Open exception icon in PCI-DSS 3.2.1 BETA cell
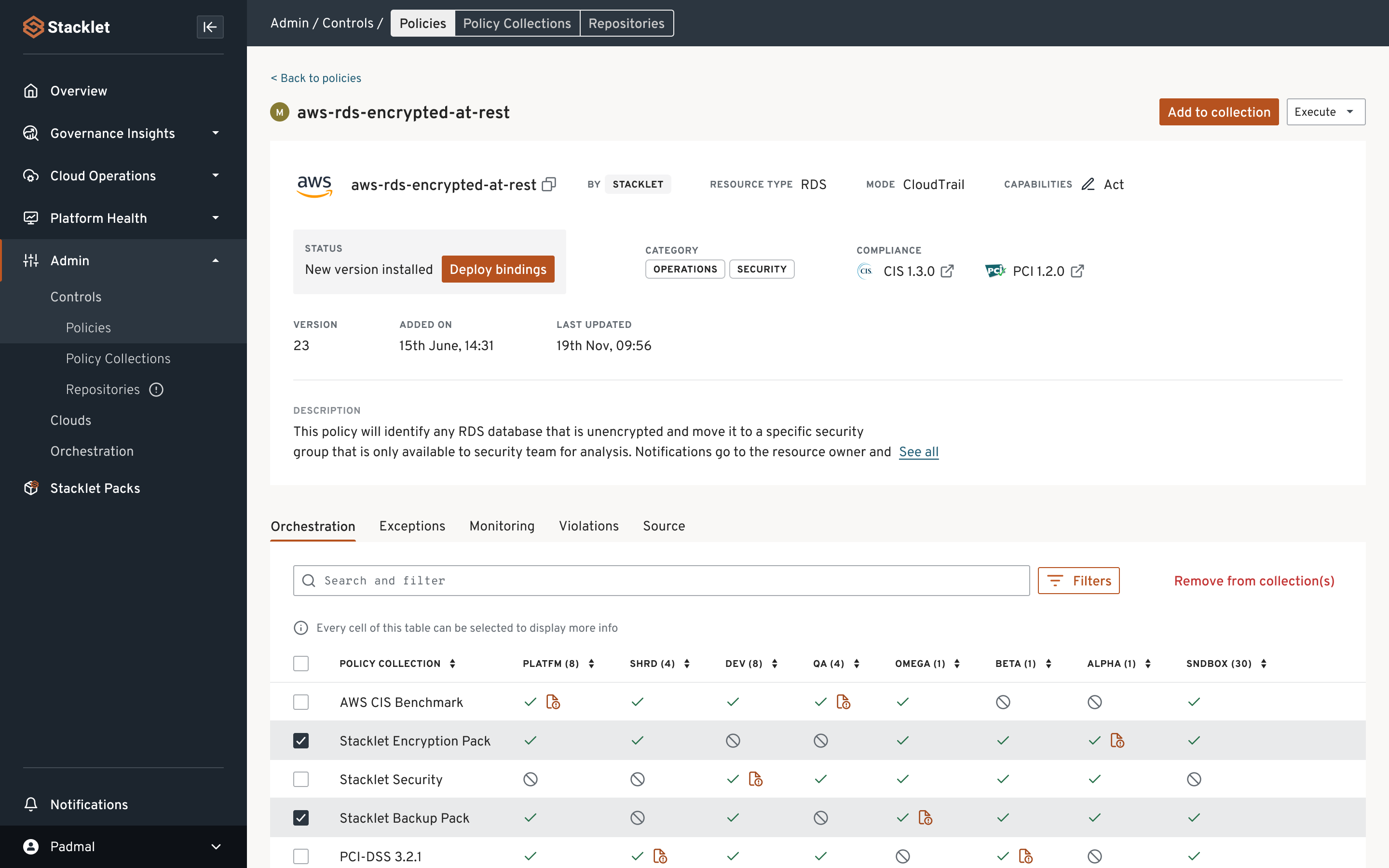Image resolution: width=1389 pixels, height=868 pixels. click(1026, 856)
